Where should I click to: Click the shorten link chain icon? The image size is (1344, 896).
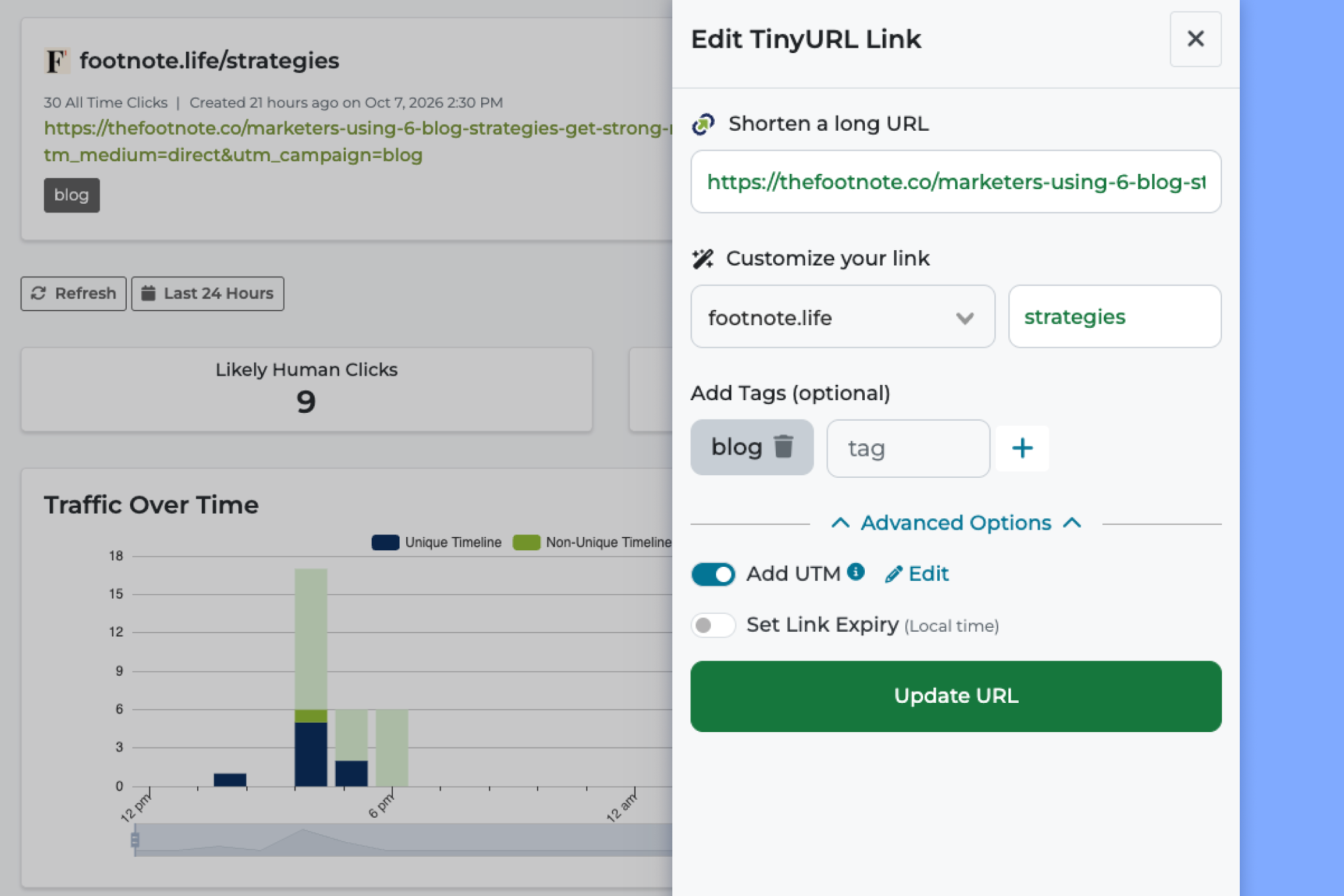pyautogui.click(x=704, y=124)
